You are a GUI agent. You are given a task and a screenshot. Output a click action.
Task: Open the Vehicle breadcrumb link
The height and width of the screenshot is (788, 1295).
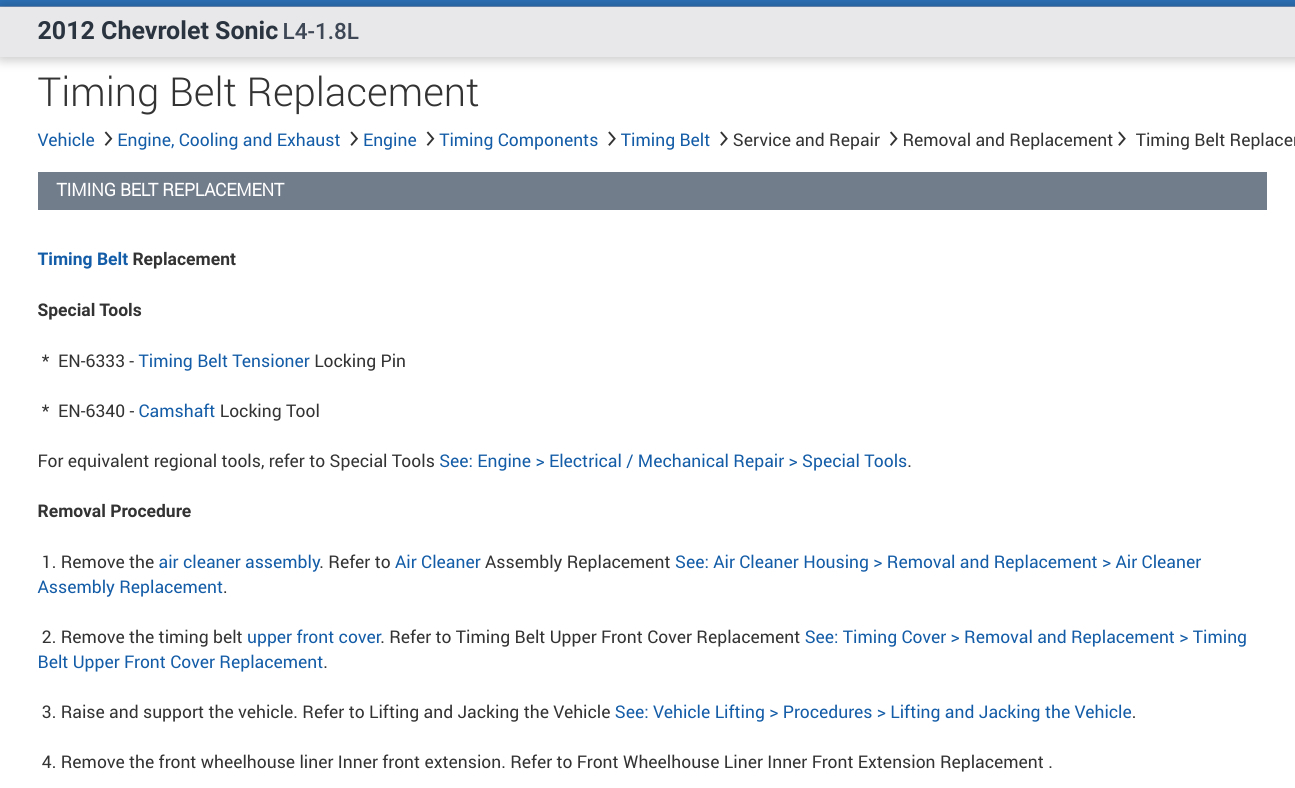pos(66,140)
